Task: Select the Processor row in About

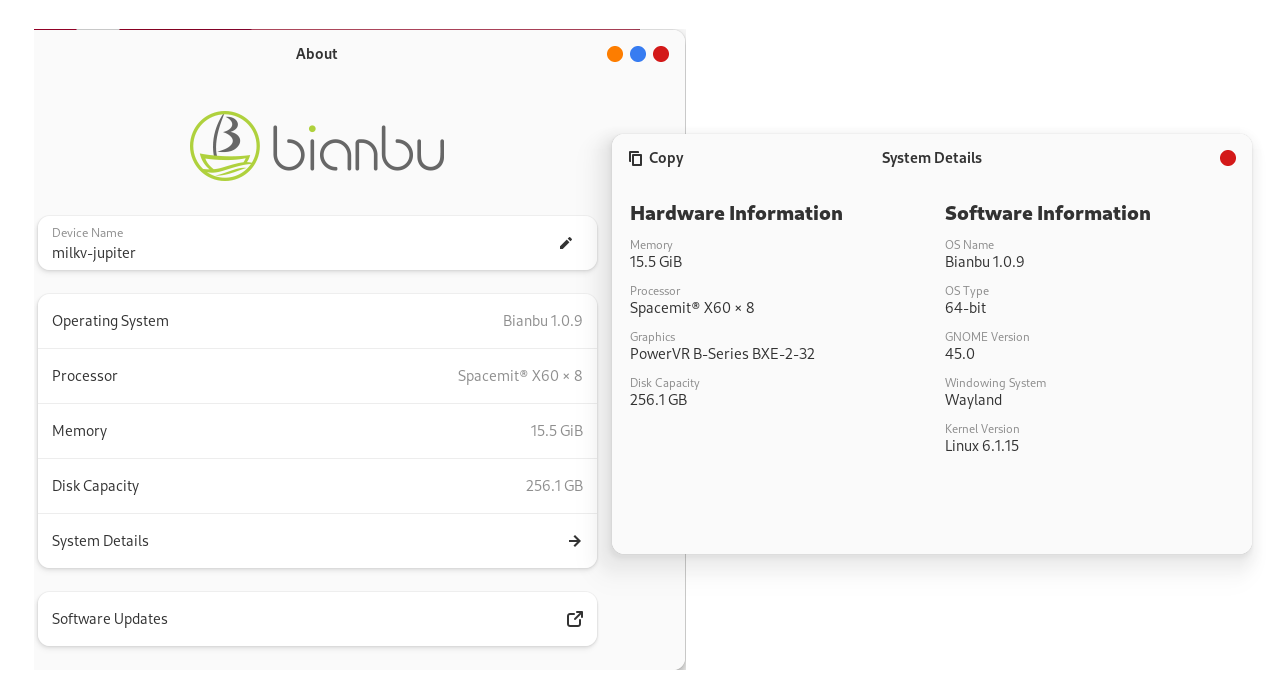Action: (x=317, y=376)
